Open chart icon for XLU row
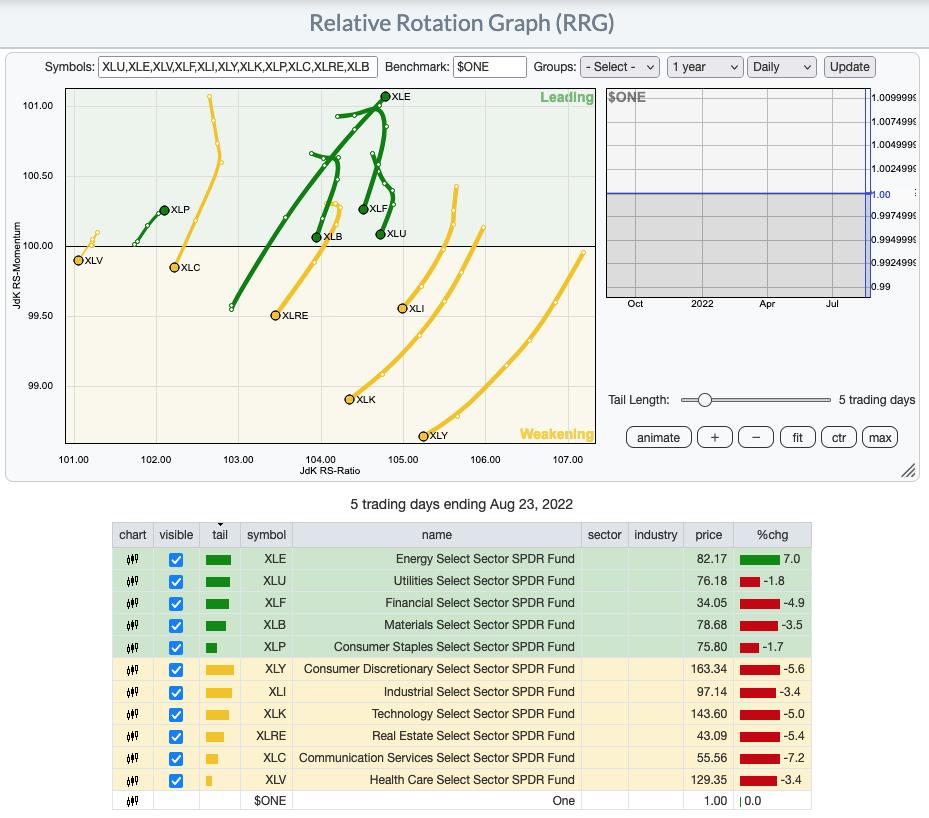 pos(133,581)
